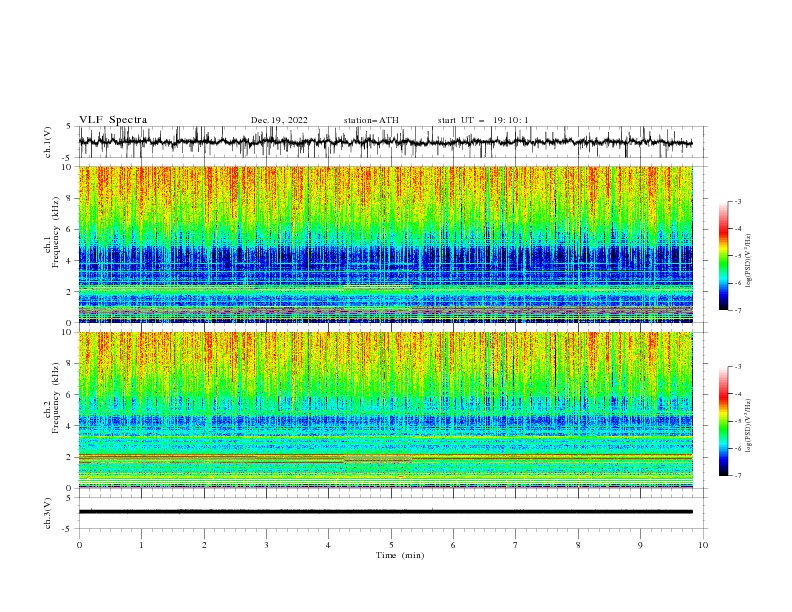The height and width of the screenshot is (612, 792).
Task: Click the "8" kHz tick of ch.1 spectrogram
Action: [x=70, y=198]
